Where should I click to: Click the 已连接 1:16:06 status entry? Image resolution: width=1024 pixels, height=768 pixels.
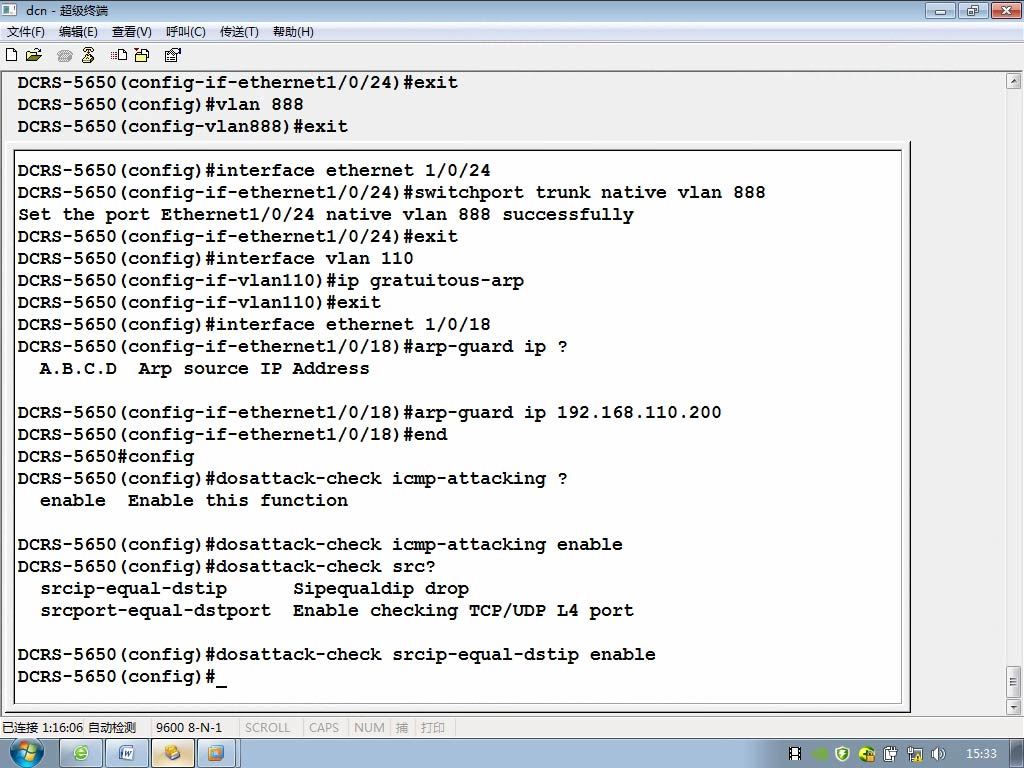click(42, 727)
